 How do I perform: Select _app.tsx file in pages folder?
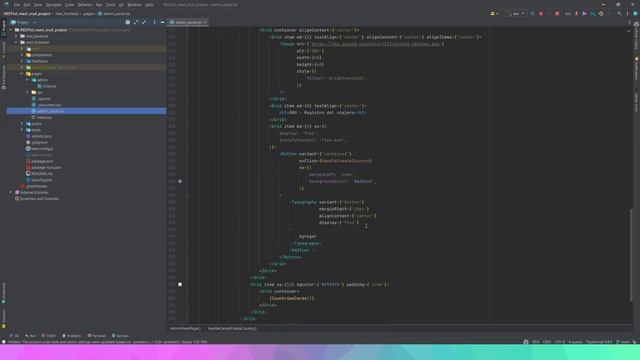[44, 98]
